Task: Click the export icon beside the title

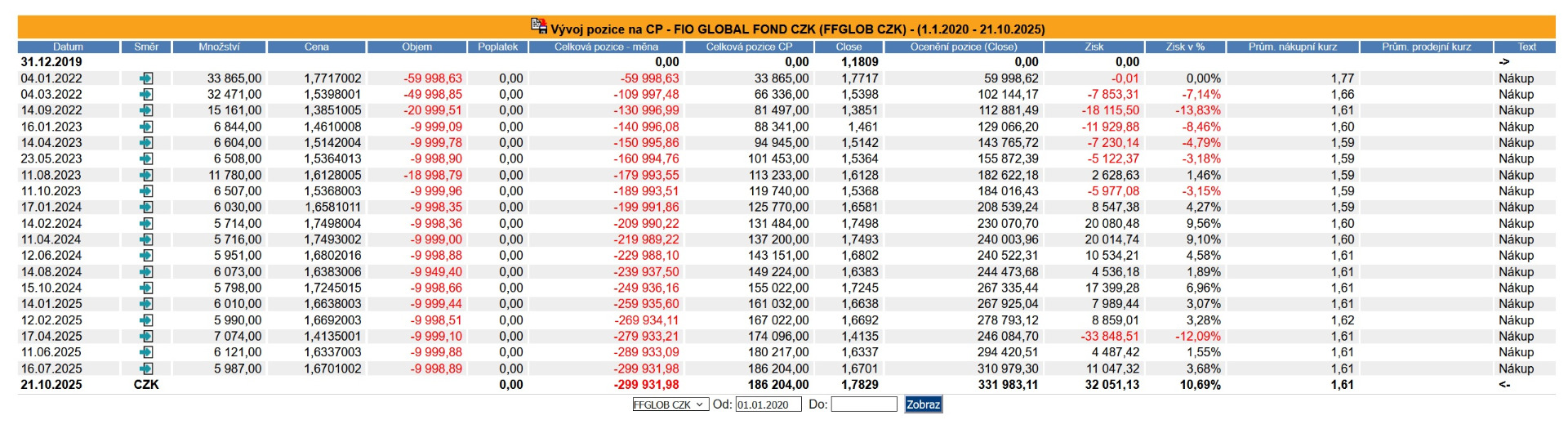Action: tap(539, 26)
